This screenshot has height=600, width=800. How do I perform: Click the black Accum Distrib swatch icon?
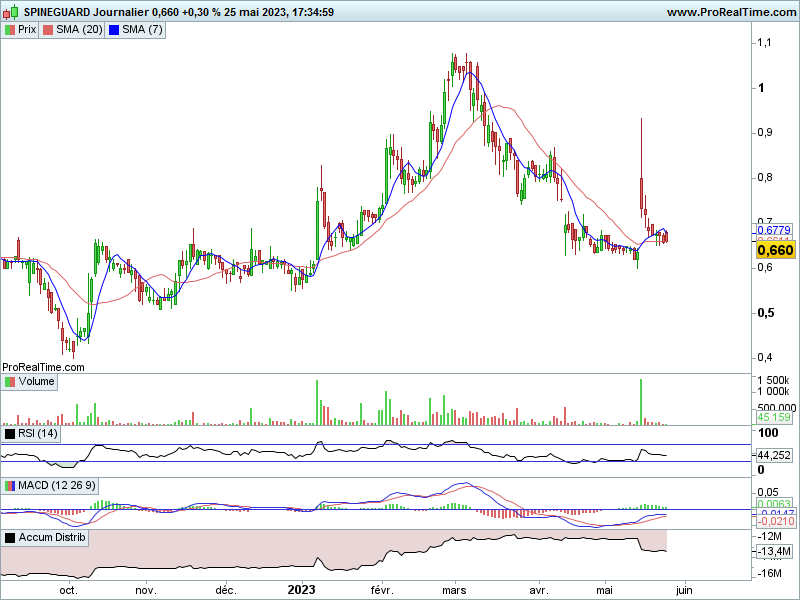(x=10, y=538)
